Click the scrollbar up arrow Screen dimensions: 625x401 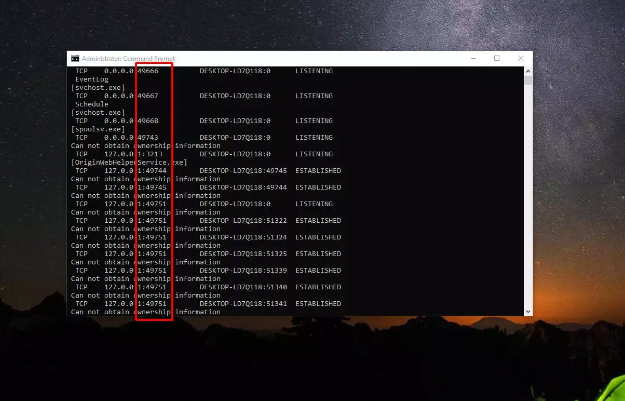528,71
